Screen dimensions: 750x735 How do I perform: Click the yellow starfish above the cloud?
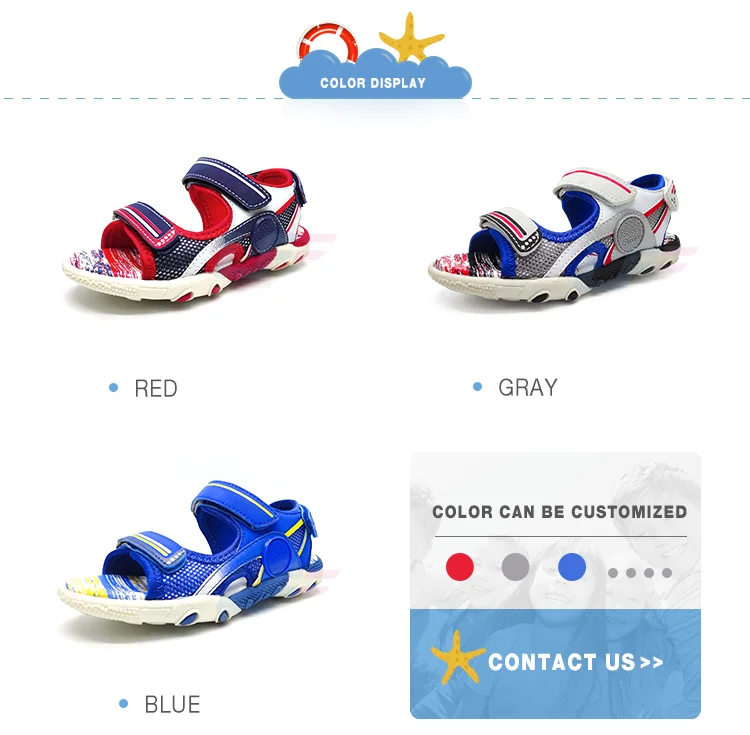(411, 37)
